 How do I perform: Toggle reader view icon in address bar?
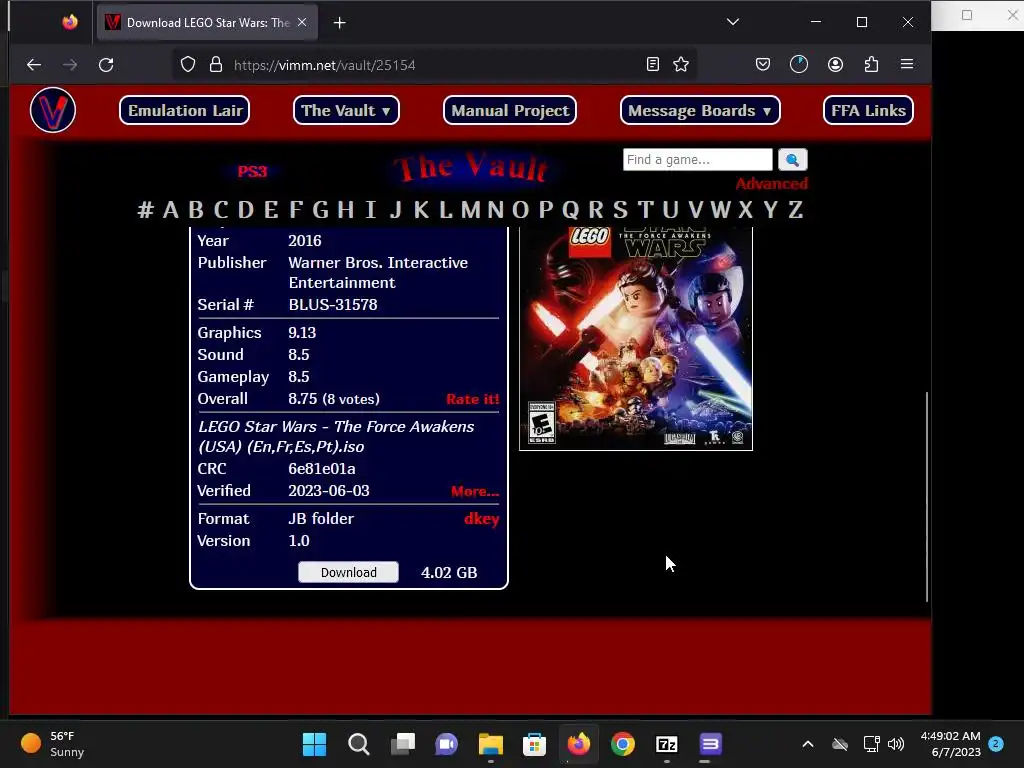tap(652, 64)
